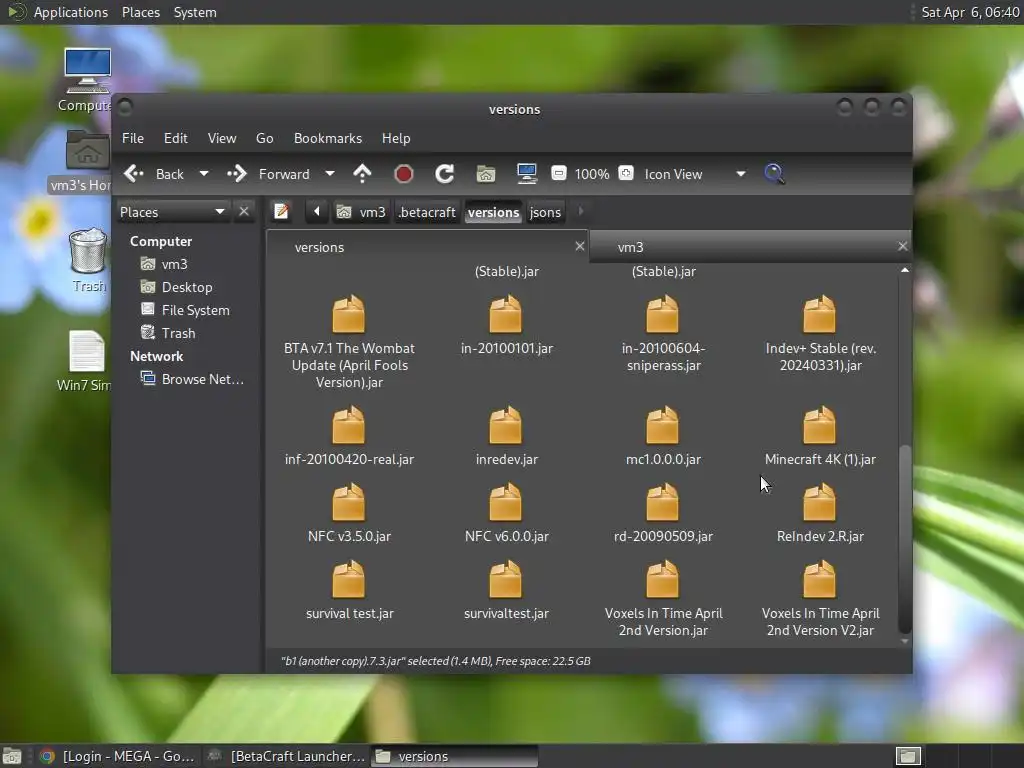Click the Reload button in toolbar
This screenshot has height=768, width=1024.
(x=445, y=174)
